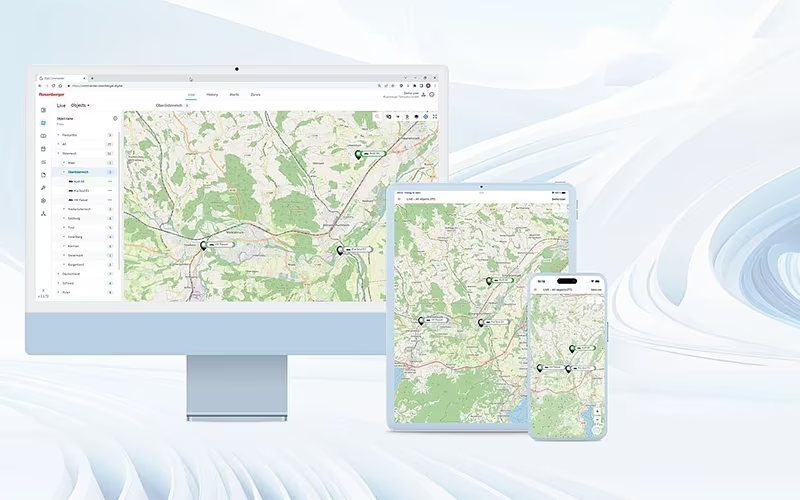Click the map search magnifier icon
The image size is (800, 500).
377,117
